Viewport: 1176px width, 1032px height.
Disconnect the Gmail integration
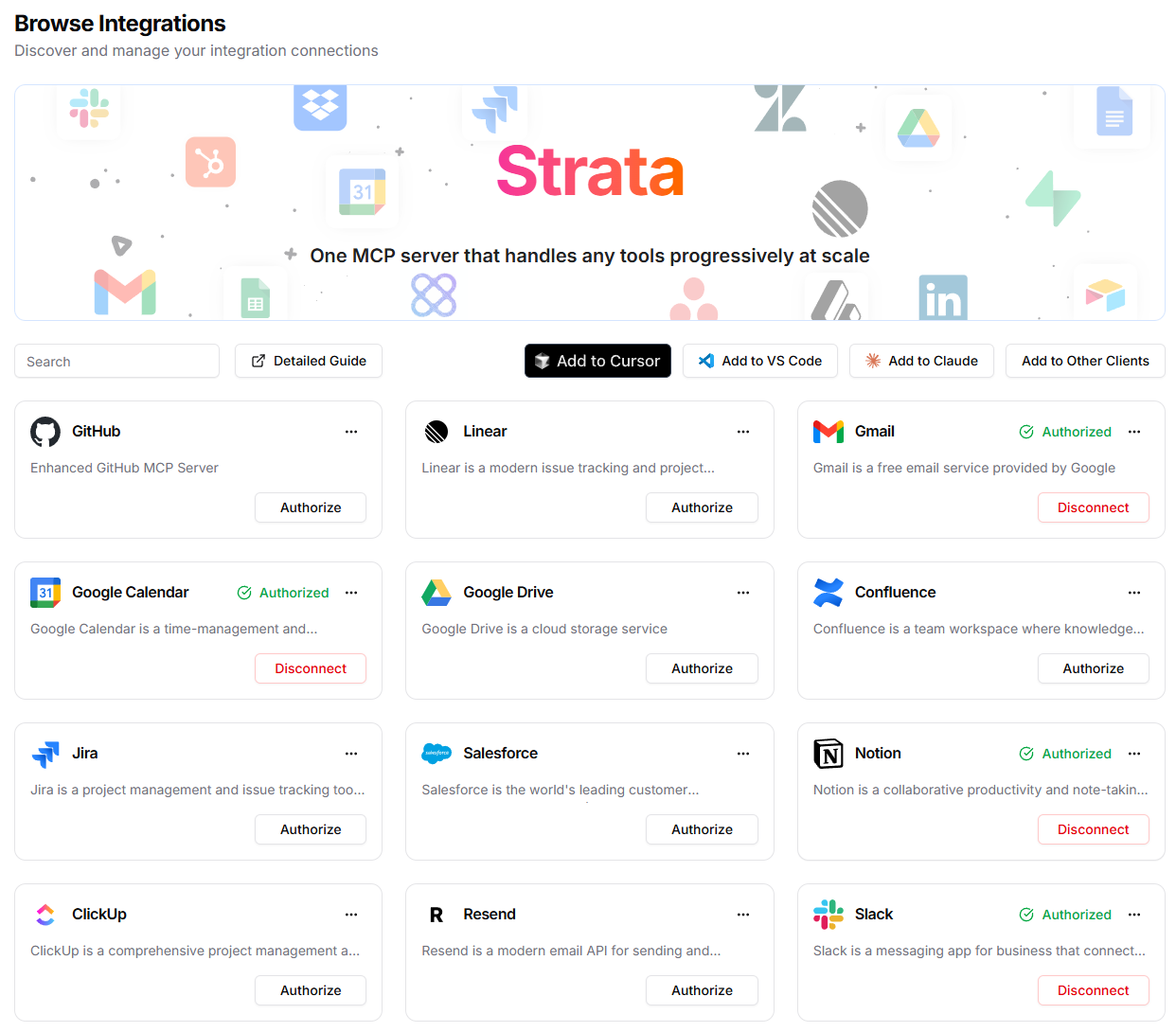click(1093, 507)
